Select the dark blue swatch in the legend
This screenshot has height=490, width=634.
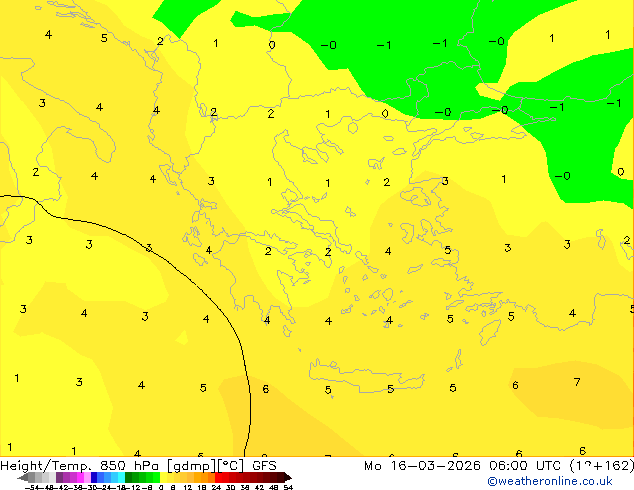94,477
